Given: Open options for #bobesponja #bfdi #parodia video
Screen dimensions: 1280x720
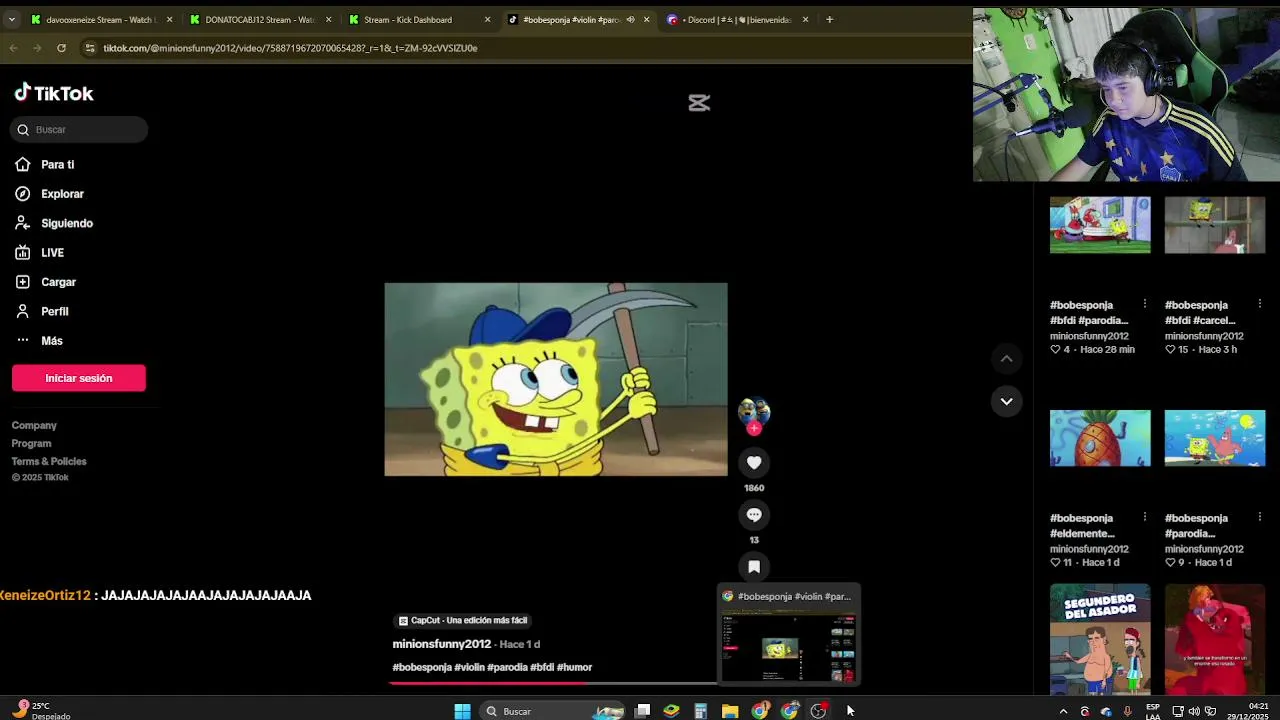Looking at the screenshot, I should [1145, 304].
